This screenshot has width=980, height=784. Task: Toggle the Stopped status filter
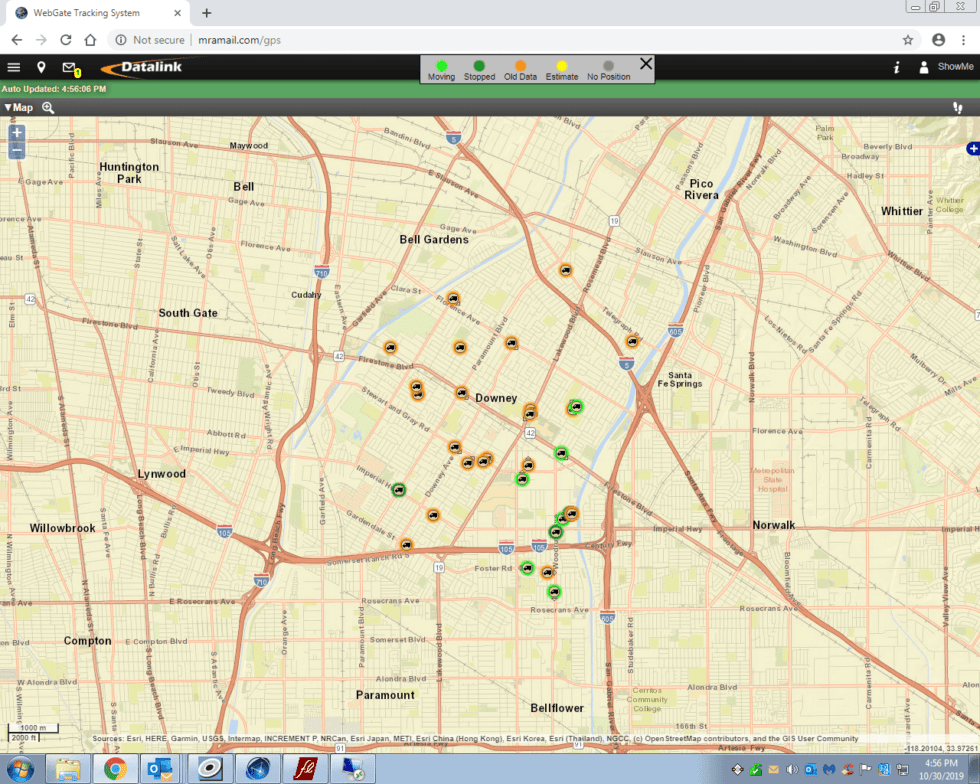pos(479,67)
